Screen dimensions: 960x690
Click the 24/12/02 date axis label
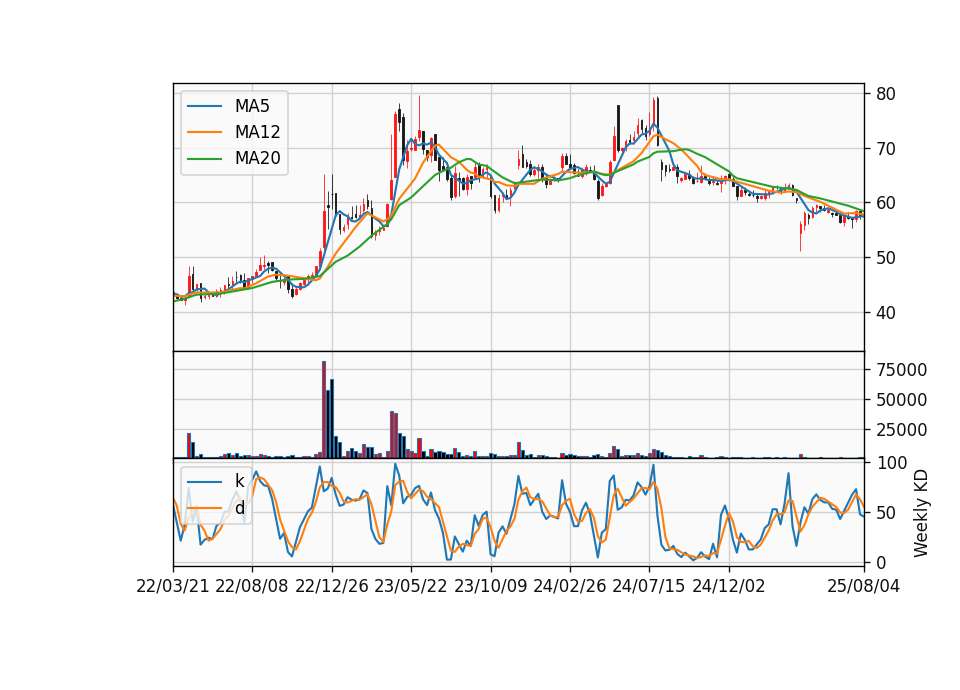(x=729, y=586)
